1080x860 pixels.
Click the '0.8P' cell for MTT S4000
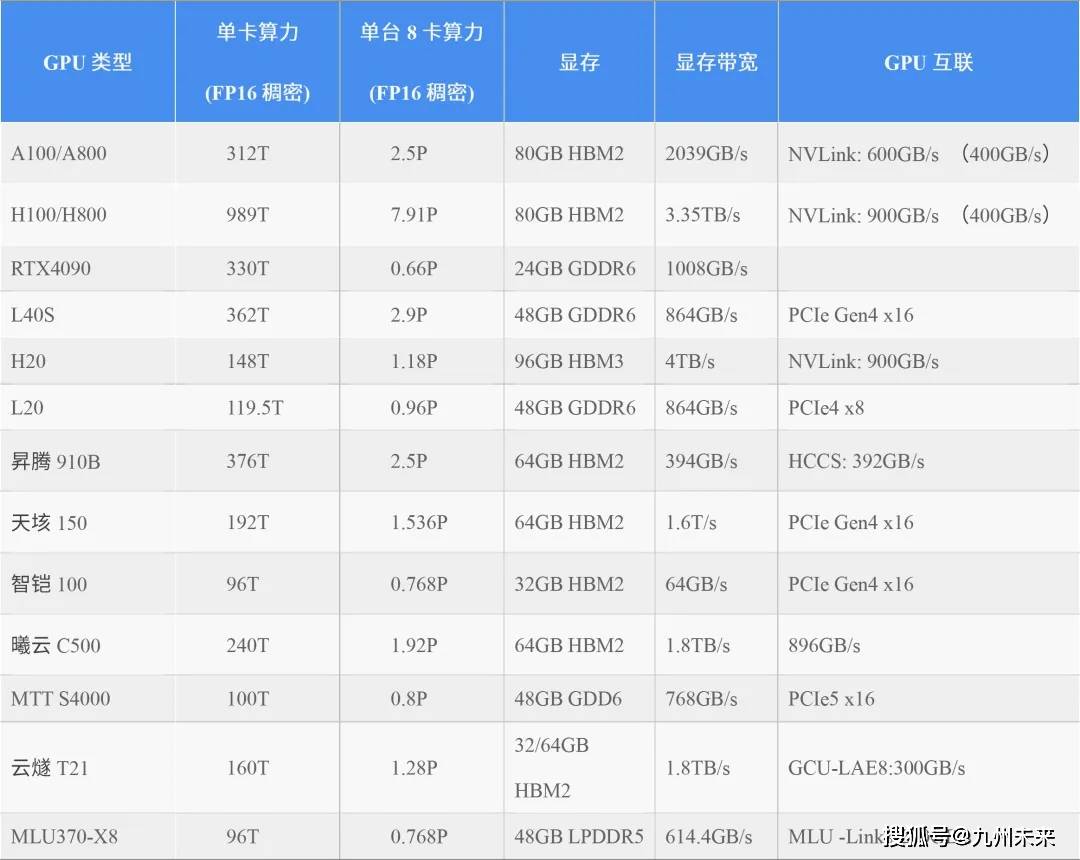pos(409,698)
